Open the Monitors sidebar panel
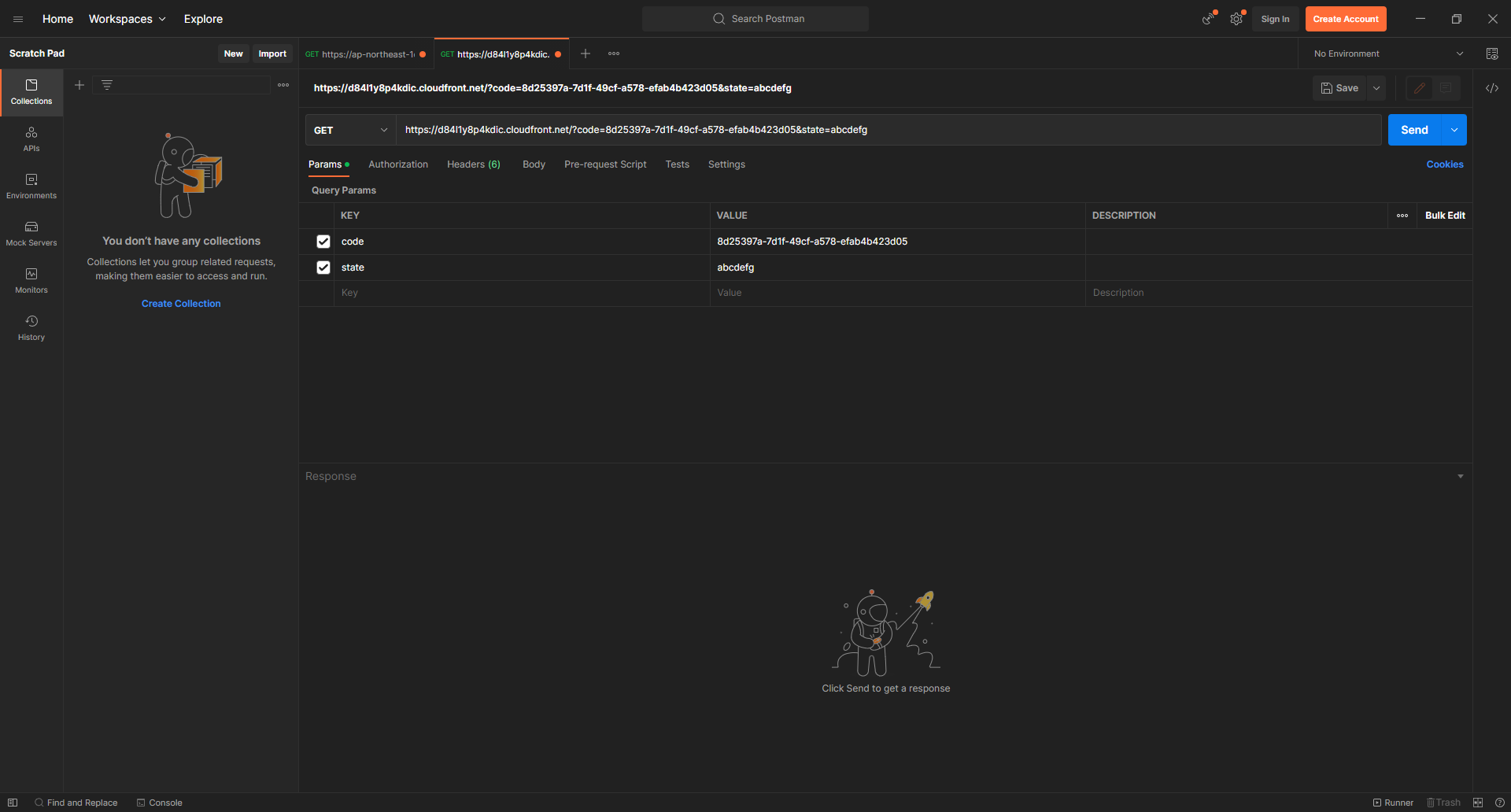This screenshot has width=1511, height=812. pos(31,281)
